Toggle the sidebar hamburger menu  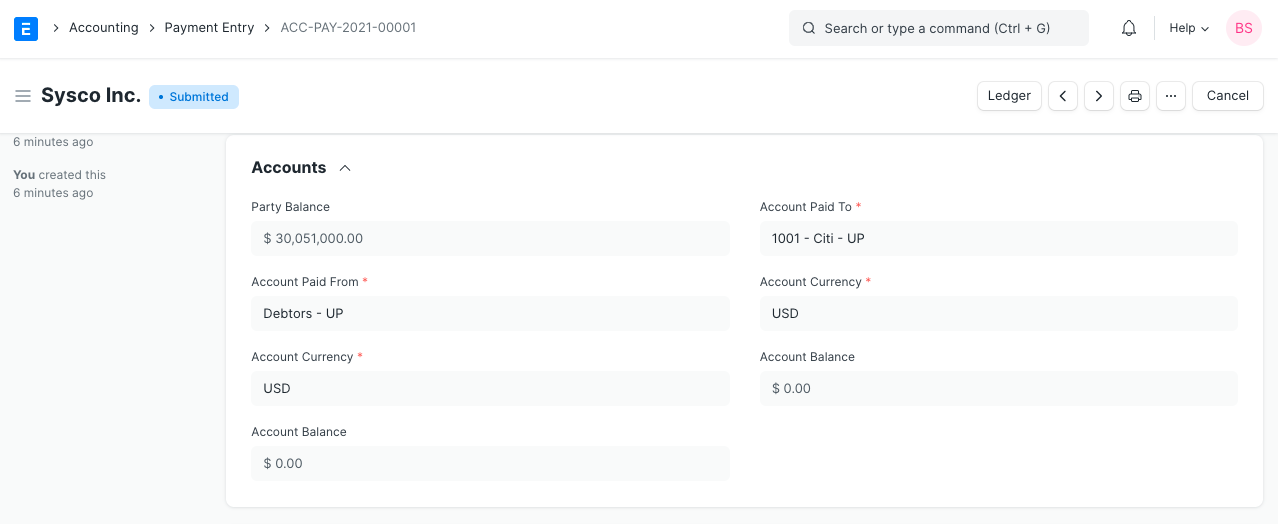22,96
